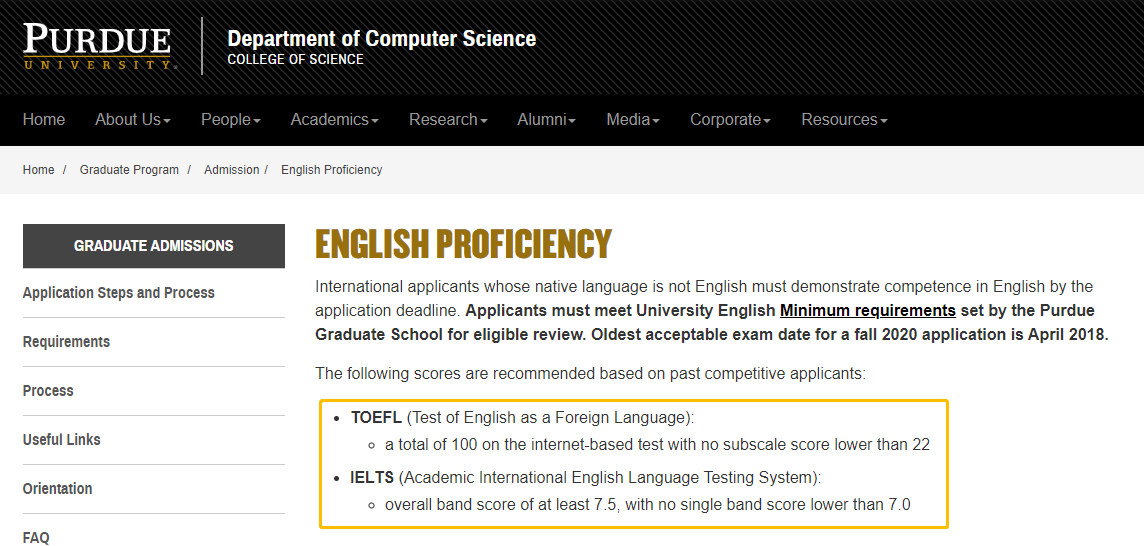
Task: Open the Research dropdown
Action: (x=447, y=119)
